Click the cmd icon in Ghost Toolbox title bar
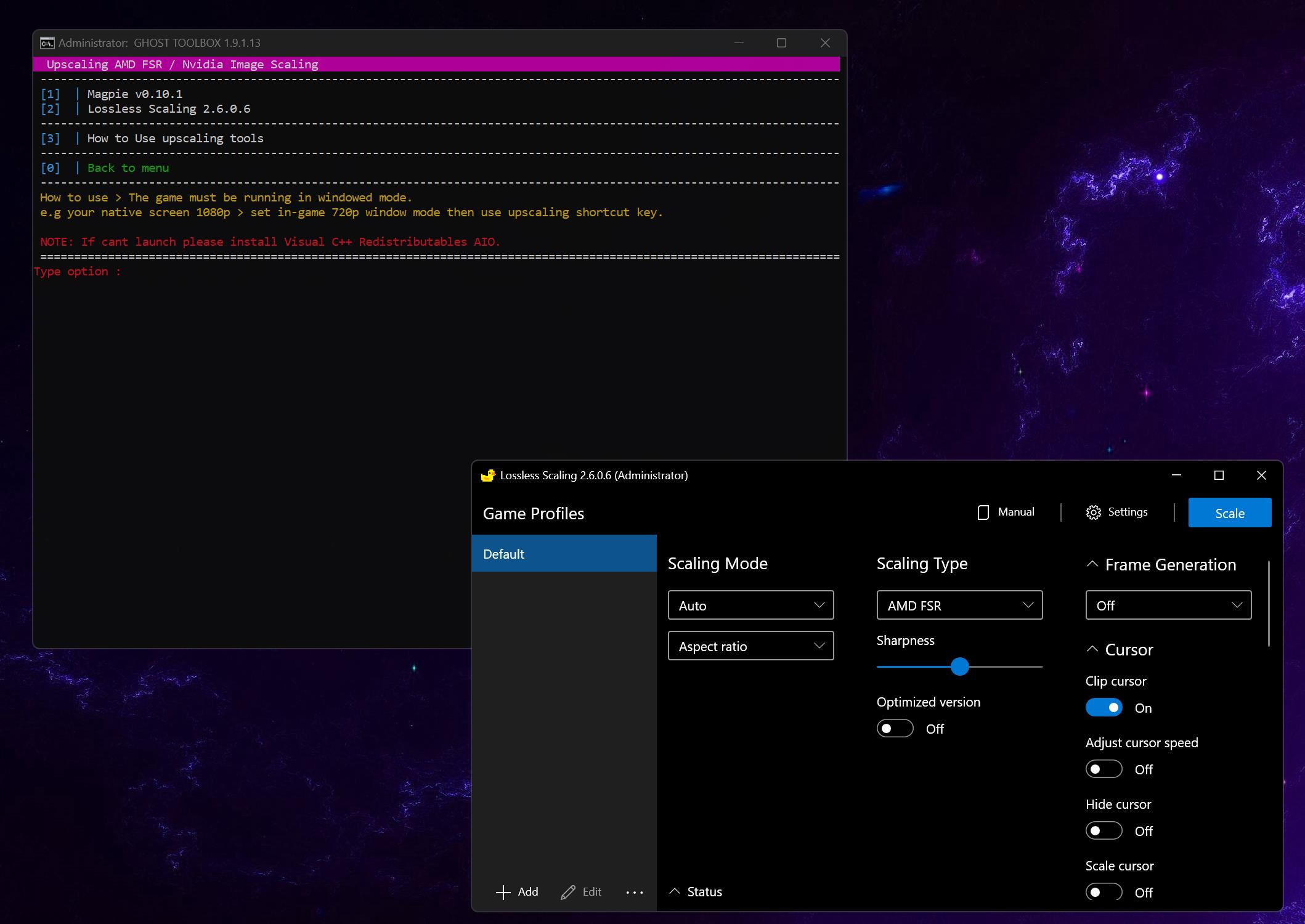 [x=47, y=43]
